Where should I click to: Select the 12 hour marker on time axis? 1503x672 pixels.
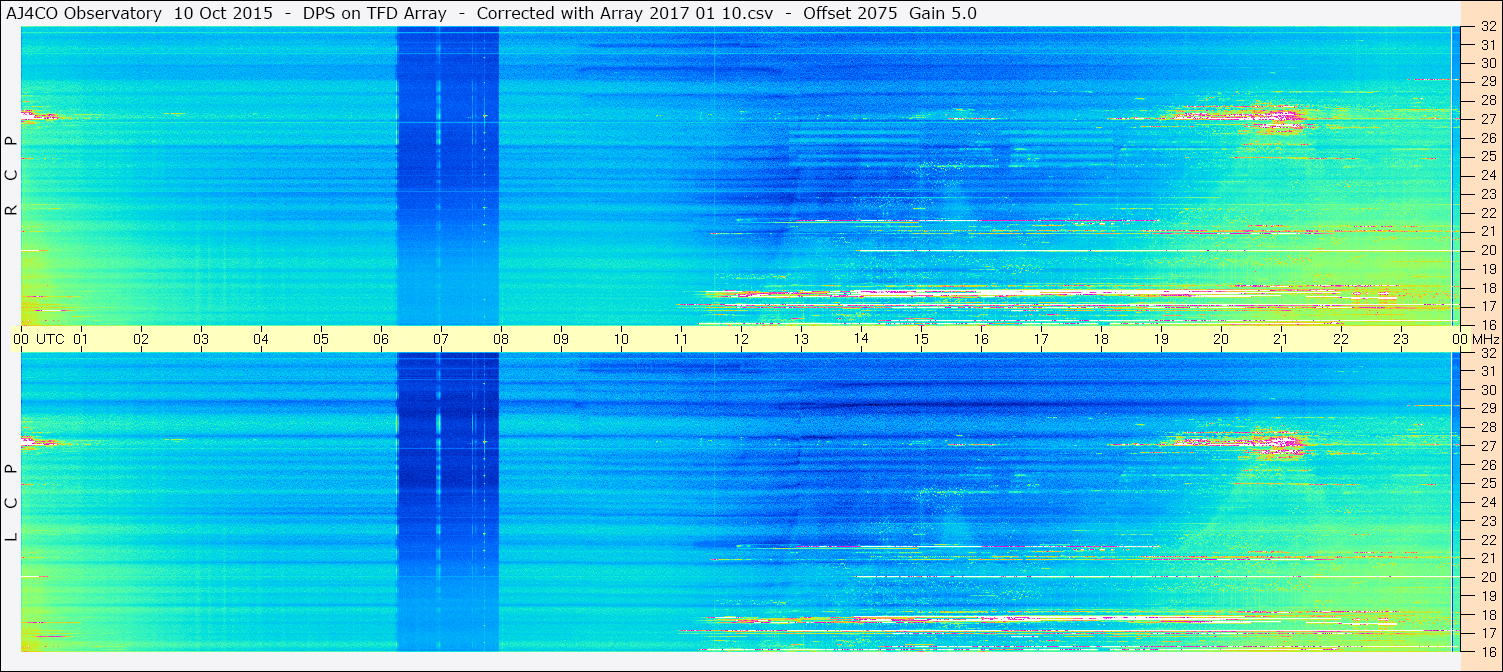pos(741,339)
